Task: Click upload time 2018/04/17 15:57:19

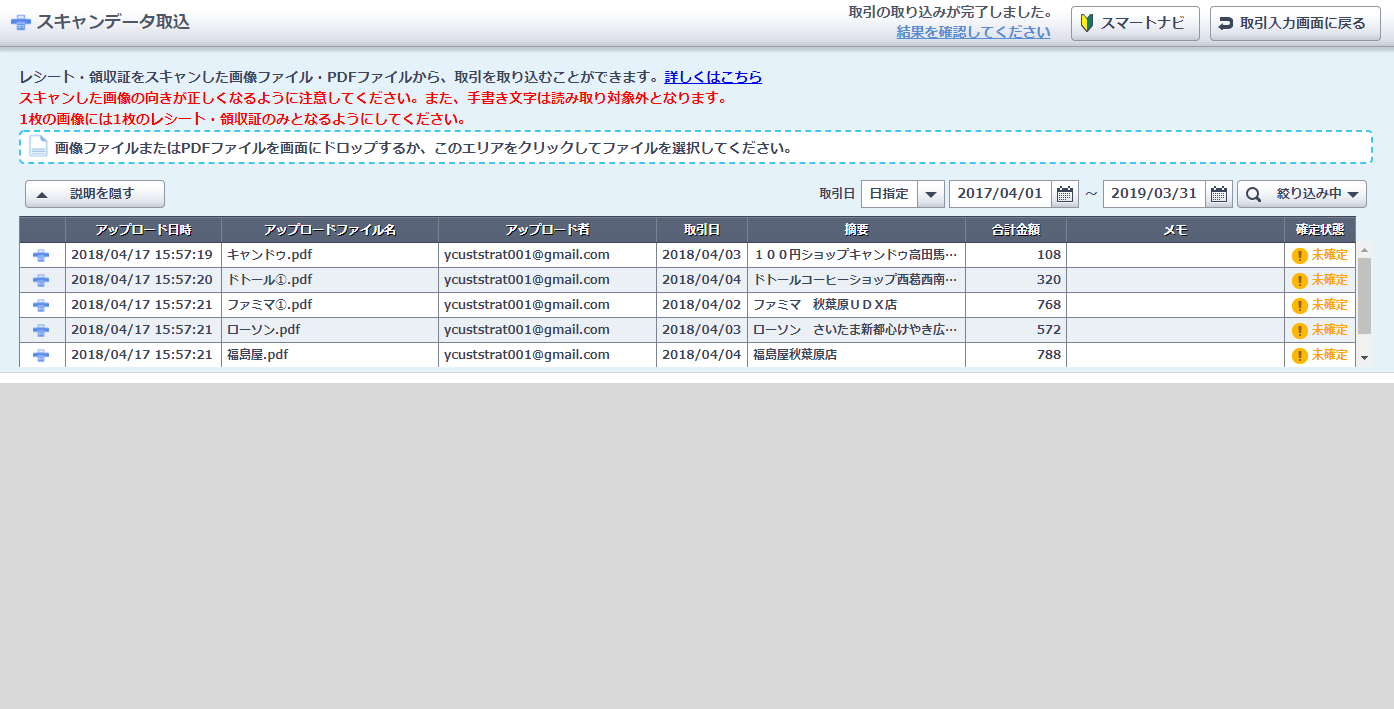Action: coord(142,255)
